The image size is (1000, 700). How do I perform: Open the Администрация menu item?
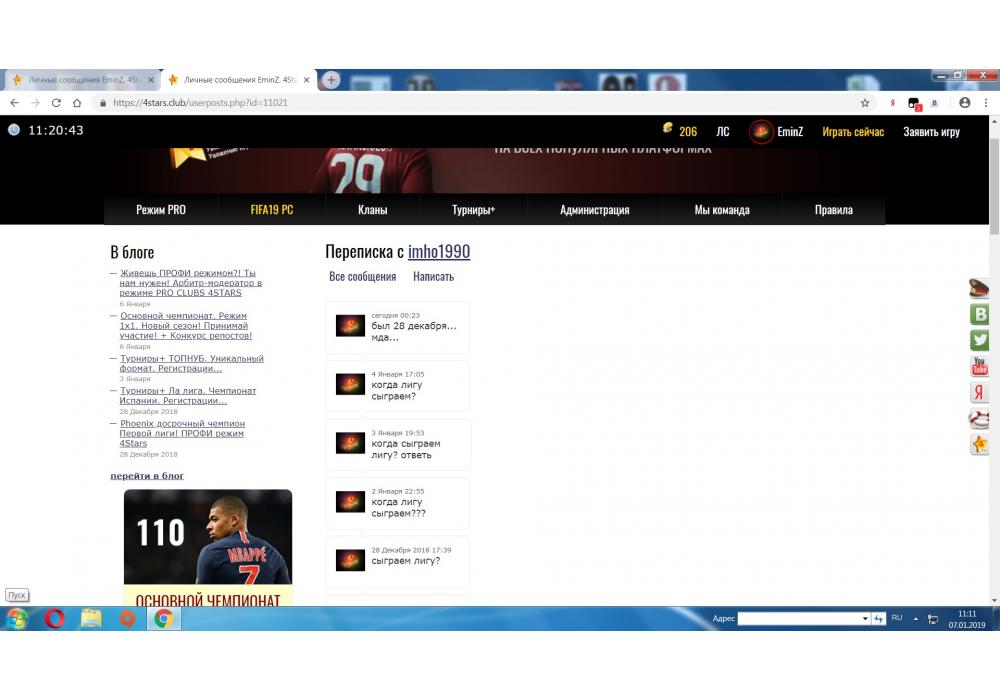(594, 210)
